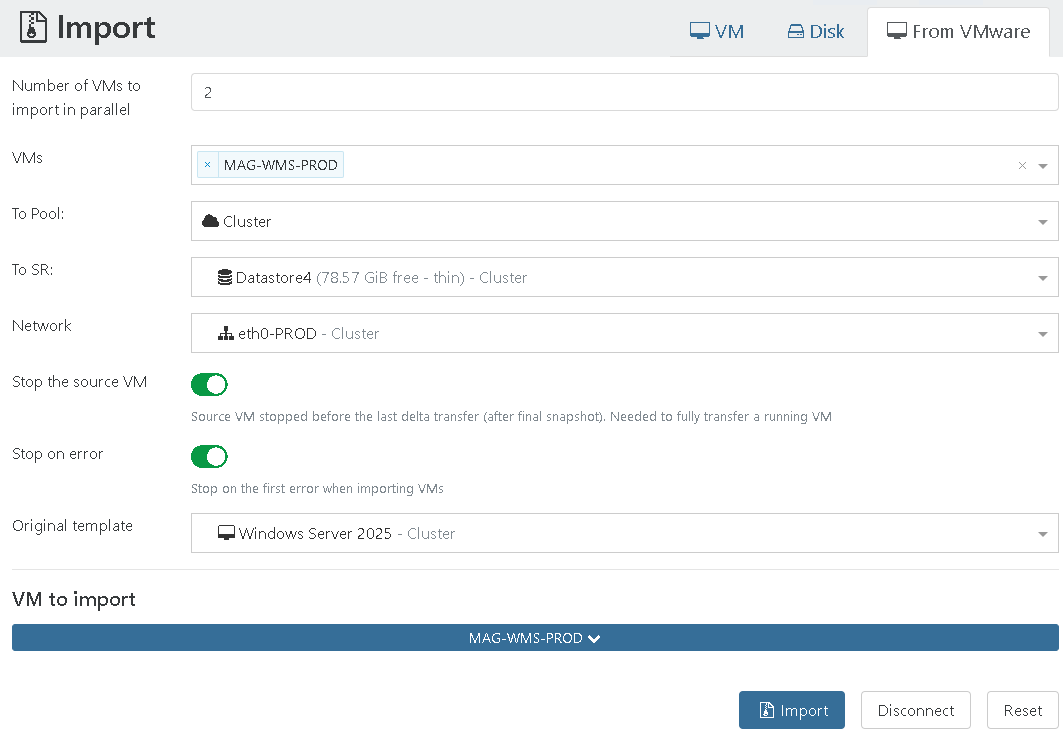Switch to the VM tab
The width and height of the screenshot is (1063, 746).
pyautogui.click(x=717, y=31)
